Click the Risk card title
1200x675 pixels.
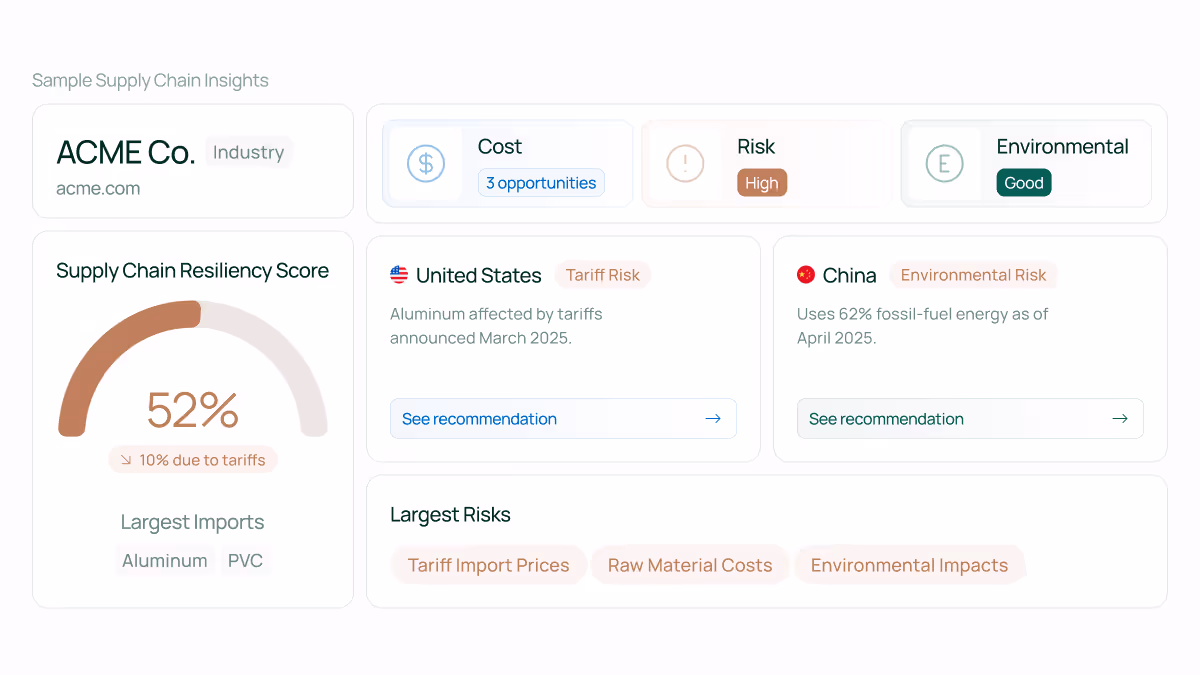pyautogui.click(x=756, y=146)
